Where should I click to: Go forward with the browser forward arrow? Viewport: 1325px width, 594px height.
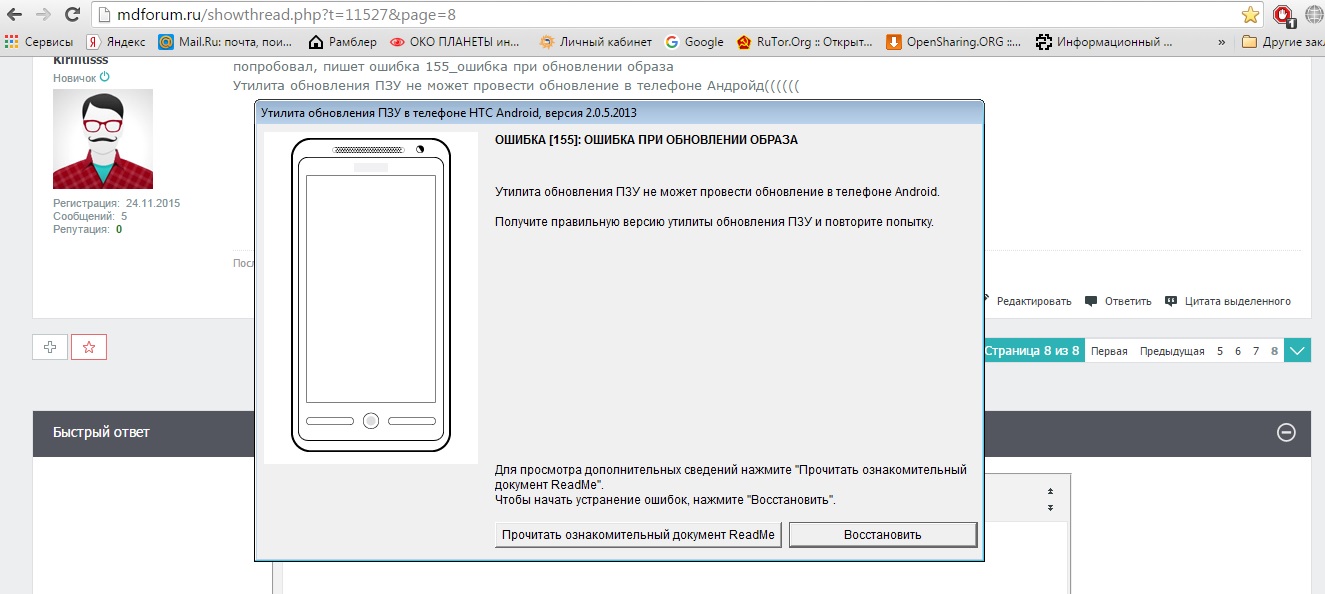click(43, 15)
